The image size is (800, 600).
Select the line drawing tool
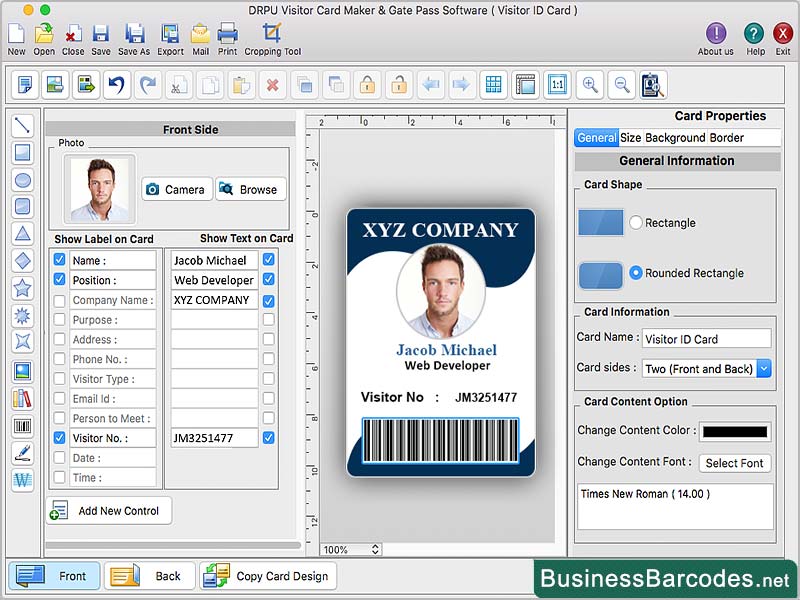[x=22, y=126]
